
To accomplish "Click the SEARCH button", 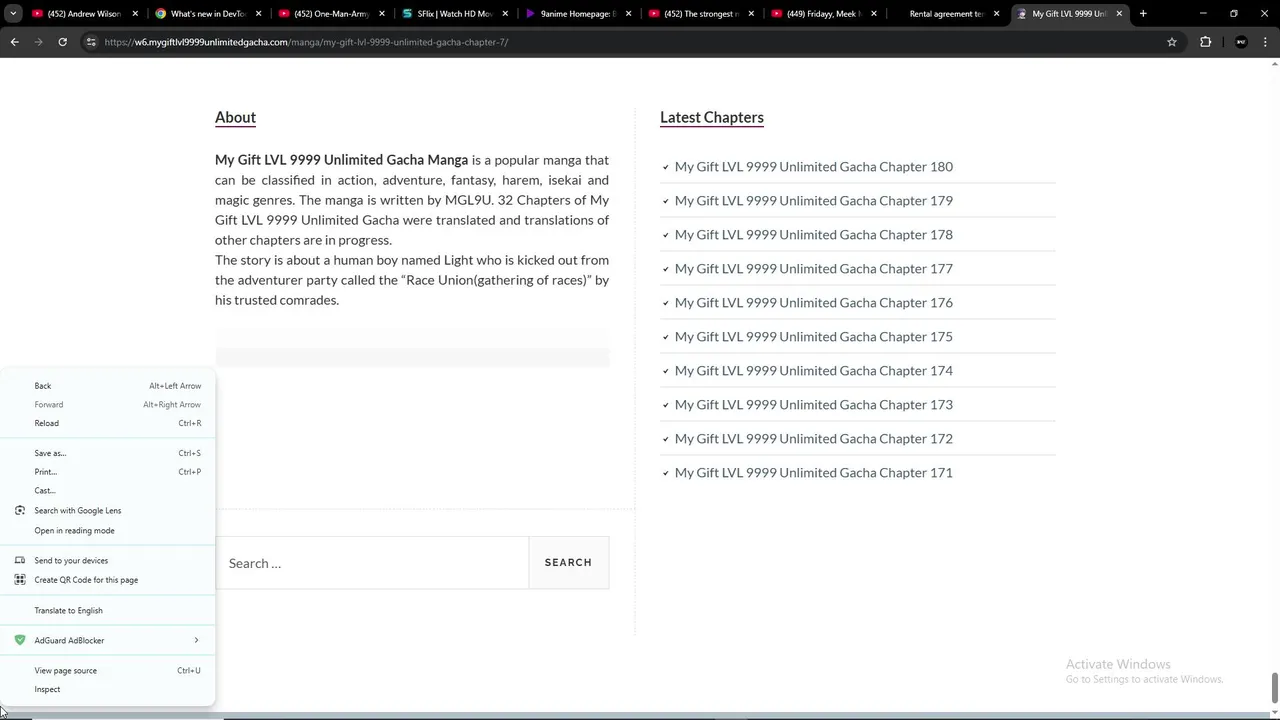I will (568, 563).
